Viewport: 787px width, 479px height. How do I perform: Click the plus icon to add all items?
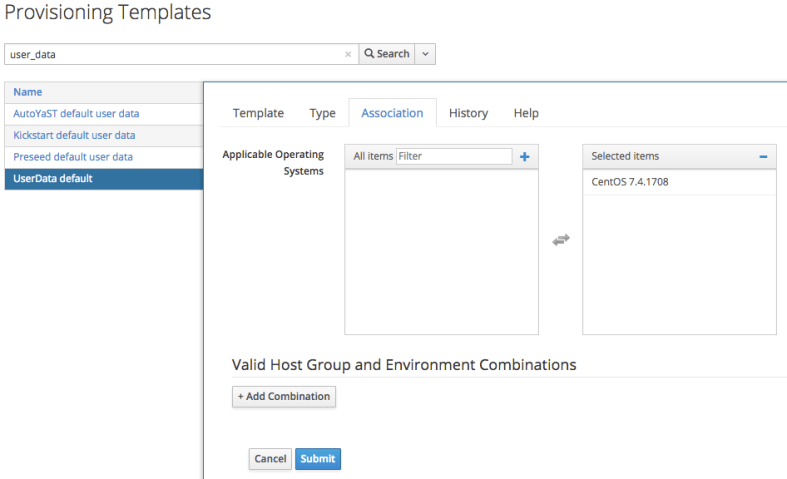point(524,157)
